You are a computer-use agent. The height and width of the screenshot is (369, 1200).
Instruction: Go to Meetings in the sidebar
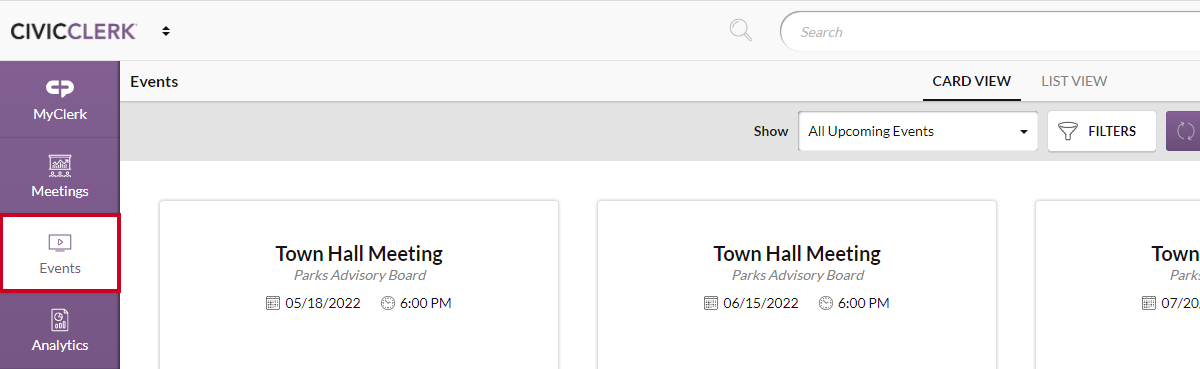[x=60, y=176]
